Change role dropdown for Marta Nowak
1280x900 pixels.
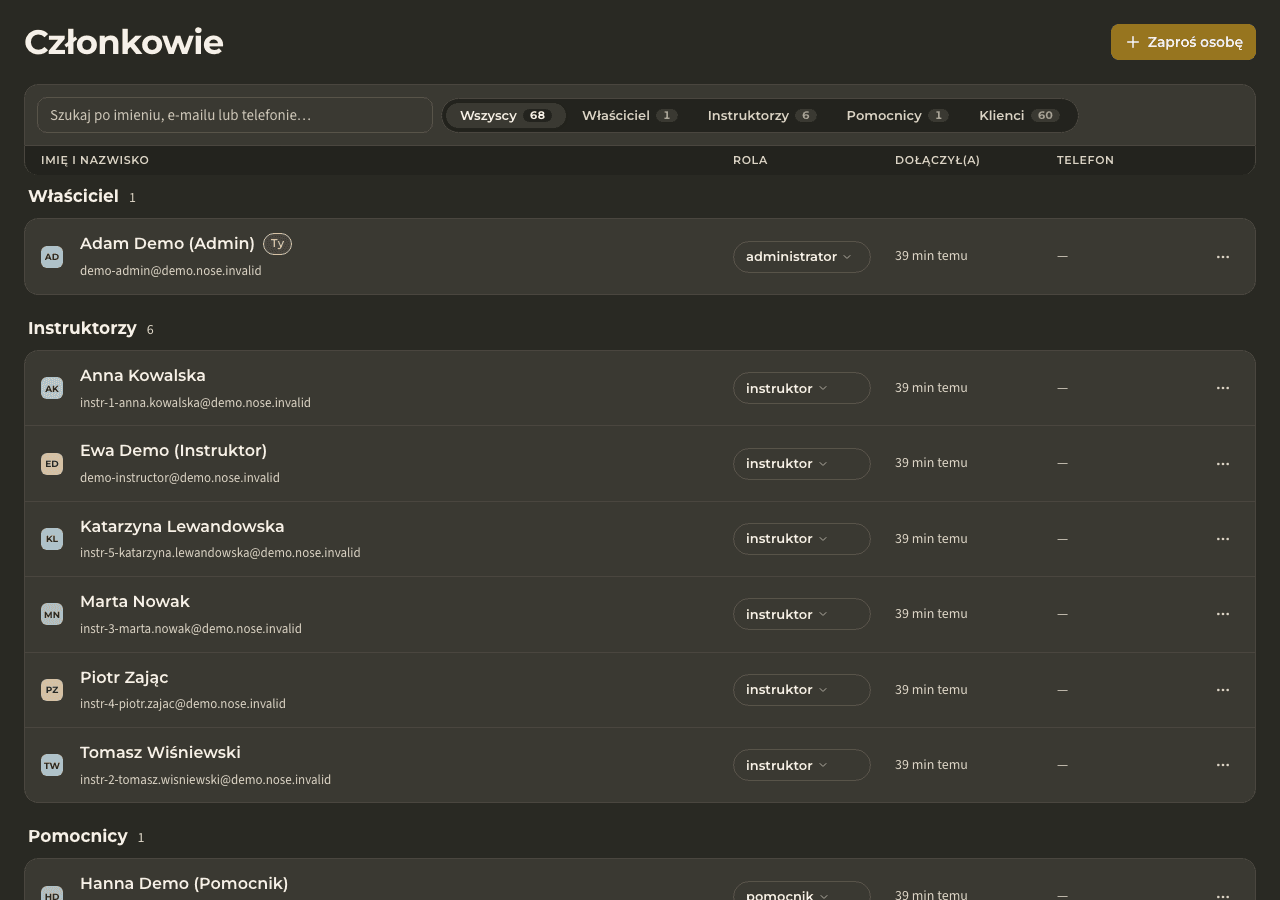point(802,614)
